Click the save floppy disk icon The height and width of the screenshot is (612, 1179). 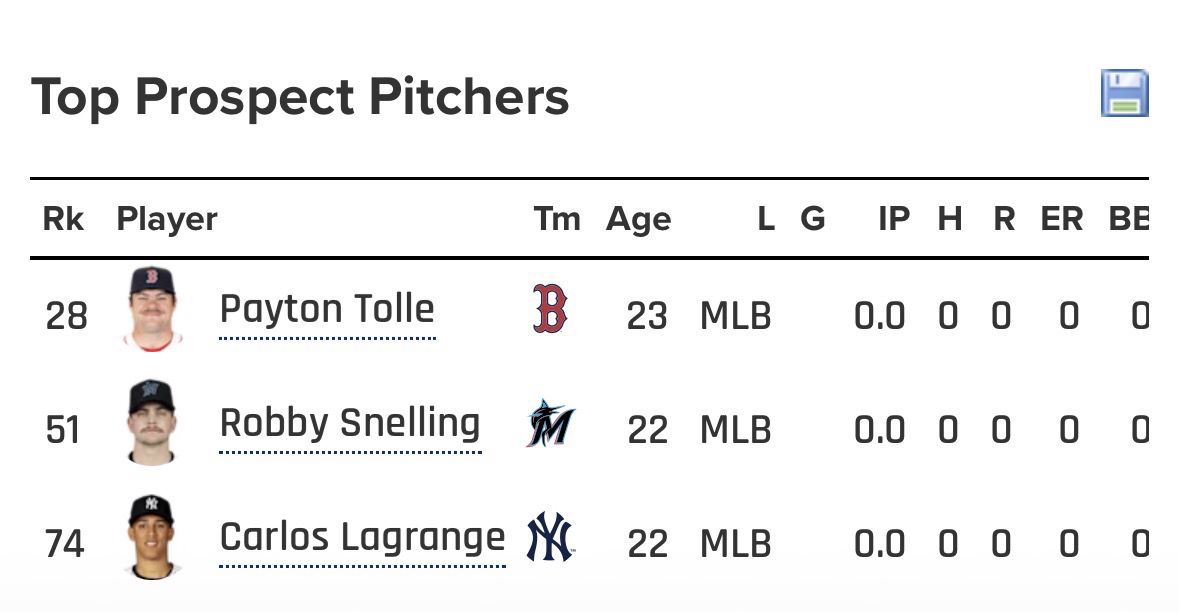[1124, 93]
